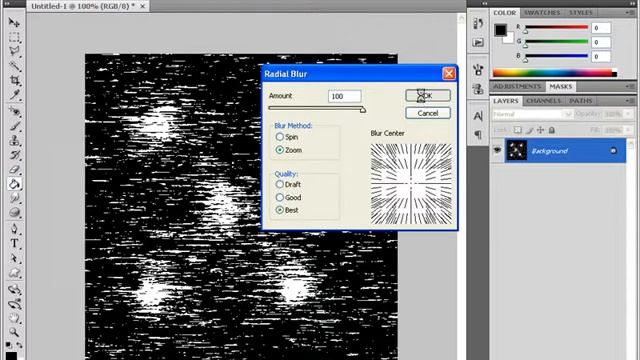Screen dimensions: 640x360
Task: Click the lock position icon in Layers
Action: click(x=540, y=130)
